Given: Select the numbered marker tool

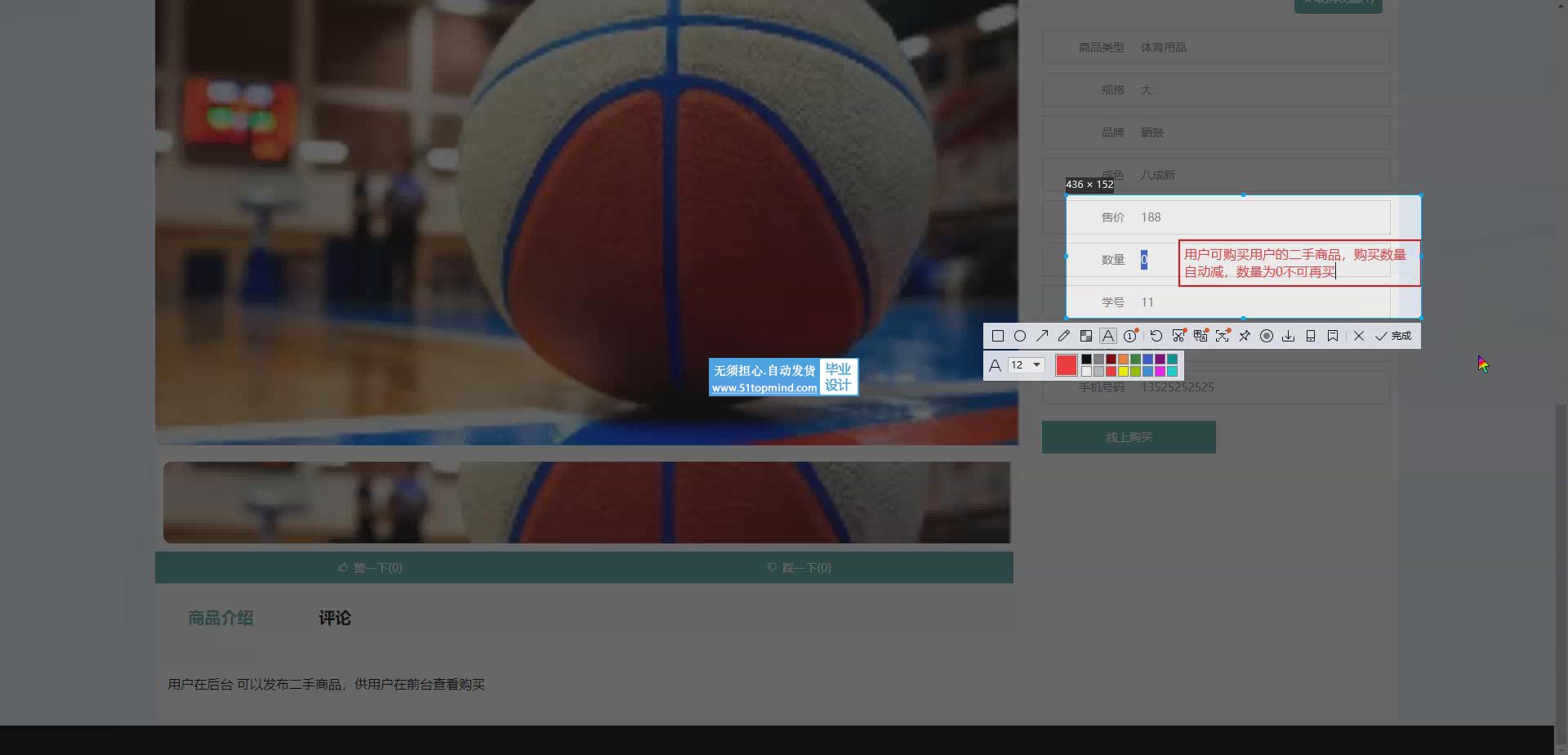Looking at the screenshot, I should pos(1130,336).
